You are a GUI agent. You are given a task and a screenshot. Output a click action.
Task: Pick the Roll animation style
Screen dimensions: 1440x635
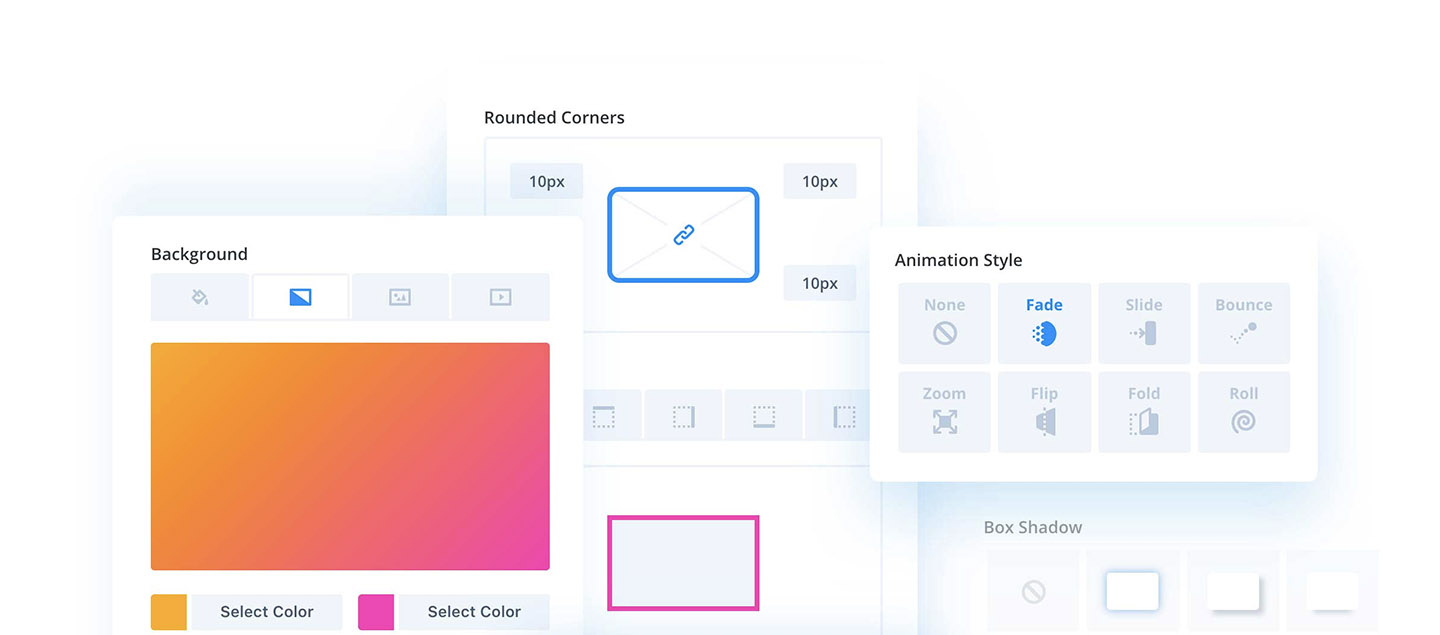click(1244, 412)
